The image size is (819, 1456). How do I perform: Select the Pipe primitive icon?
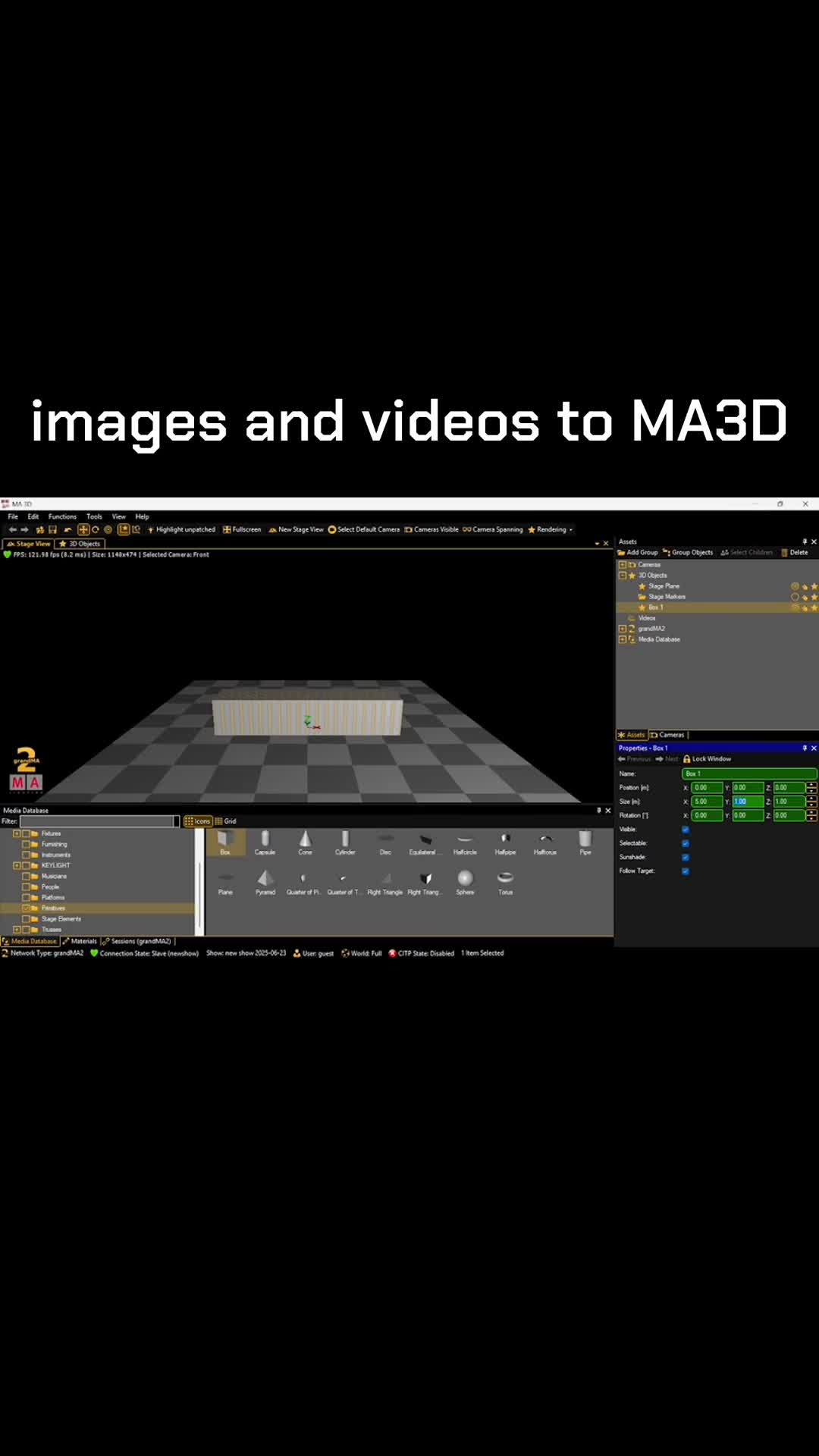tap(585, 843)
